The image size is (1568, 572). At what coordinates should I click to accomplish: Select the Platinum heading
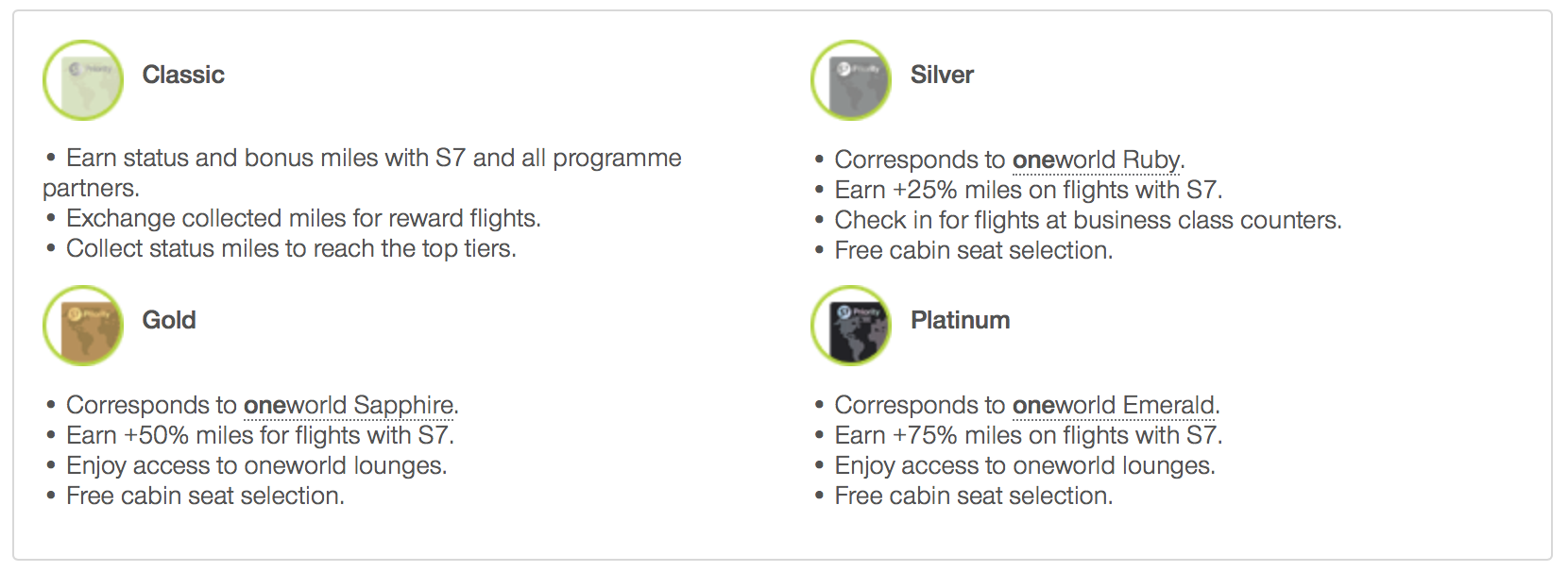click(961, 320)
